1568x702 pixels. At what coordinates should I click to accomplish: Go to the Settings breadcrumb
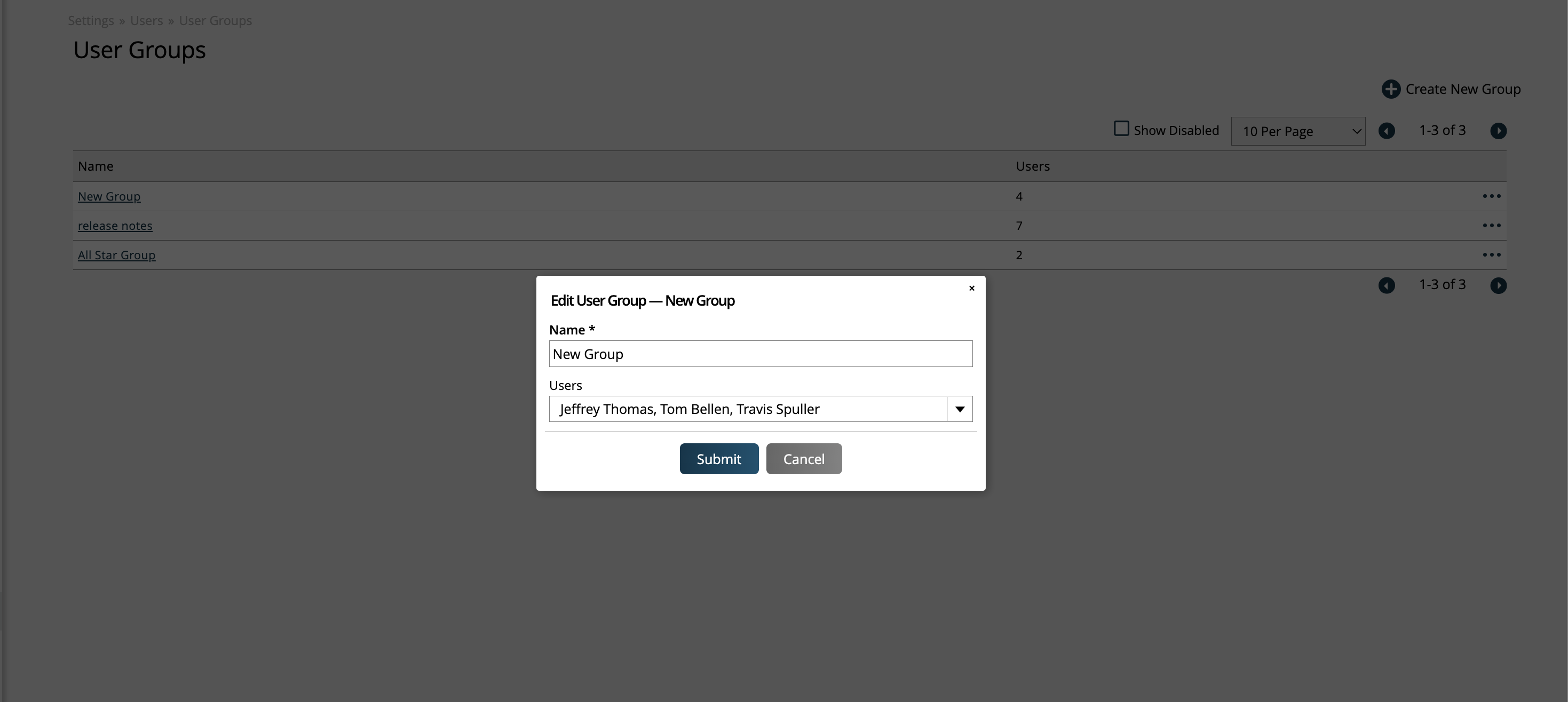pos(91,21)
